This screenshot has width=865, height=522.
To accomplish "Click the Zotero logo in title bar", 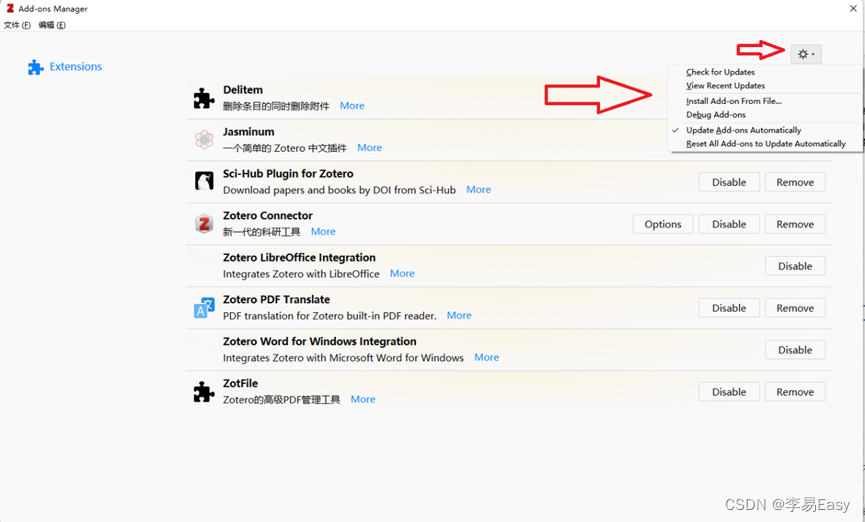I will click(9, 8).
